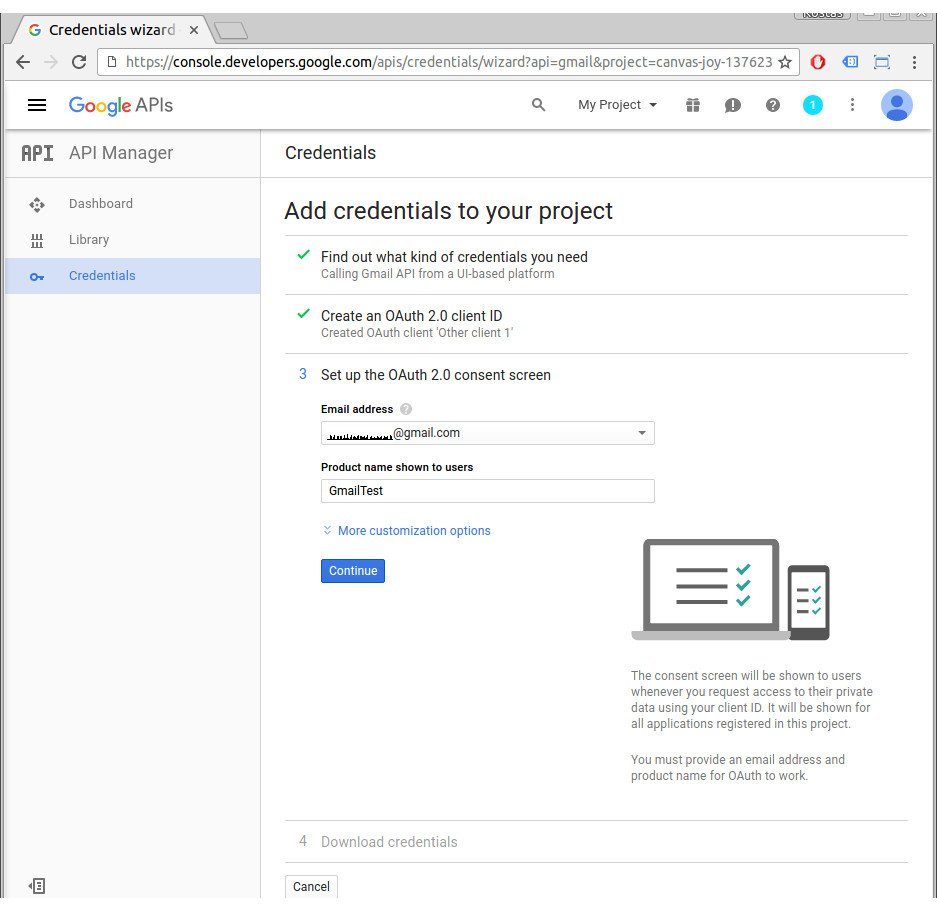
Task: Click the consent screen devices illustration
Action: (x=730, y=590)
